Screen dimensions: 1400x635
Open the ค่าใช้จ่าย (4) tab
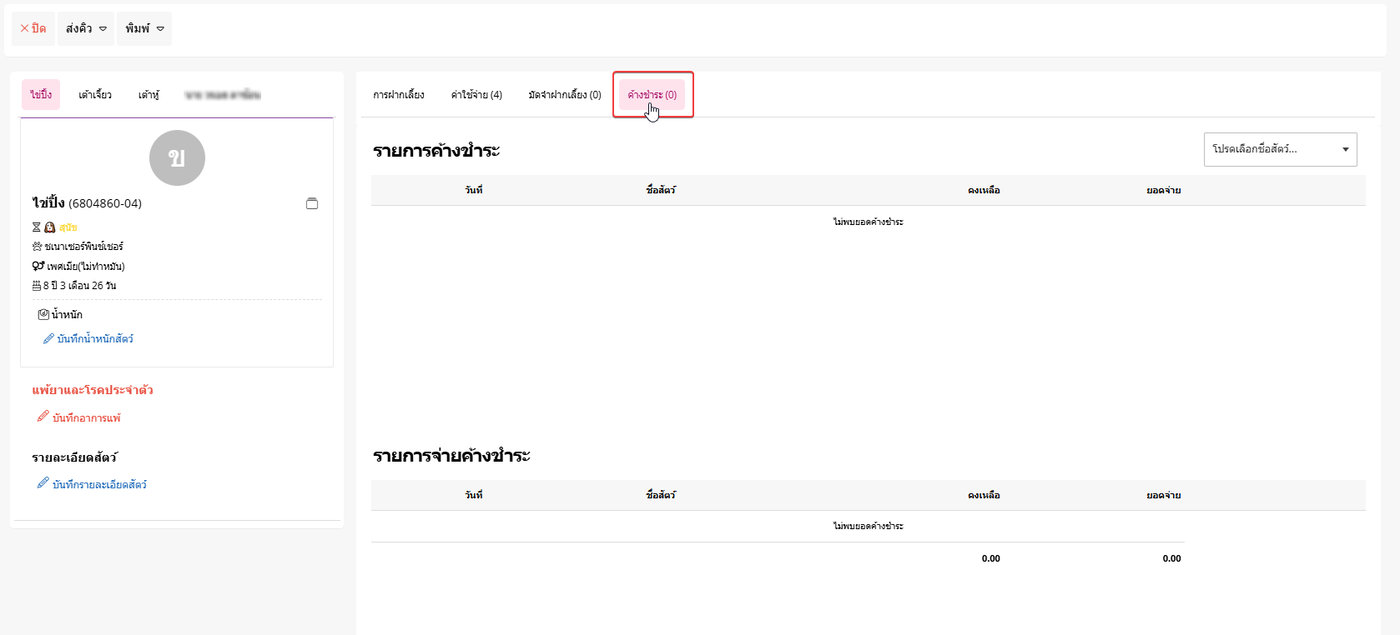[x=476, y=95]
